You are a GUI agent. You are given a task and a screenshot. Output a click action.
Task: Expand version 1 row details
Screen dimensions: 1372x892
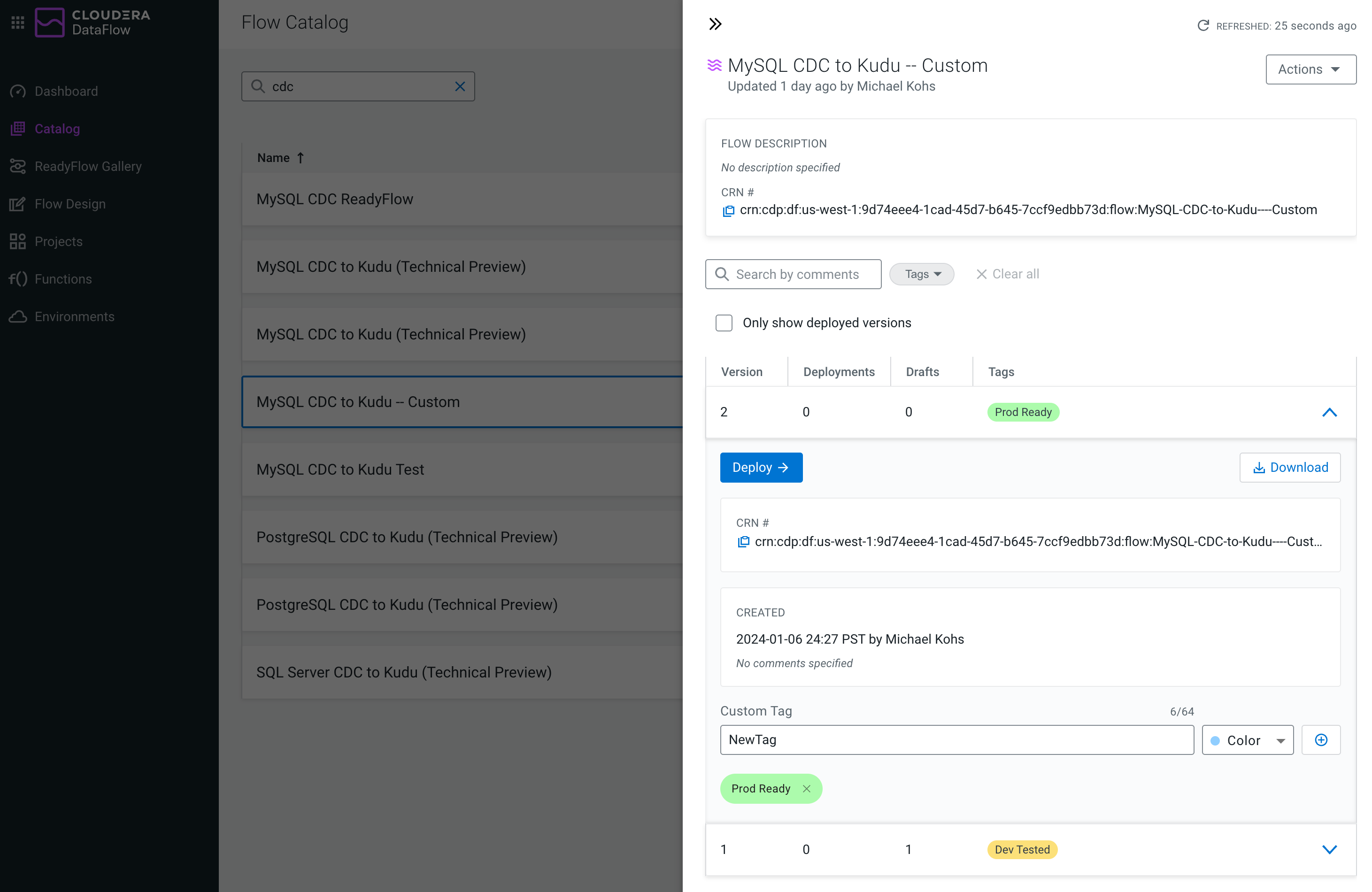tap(1330, 849)
